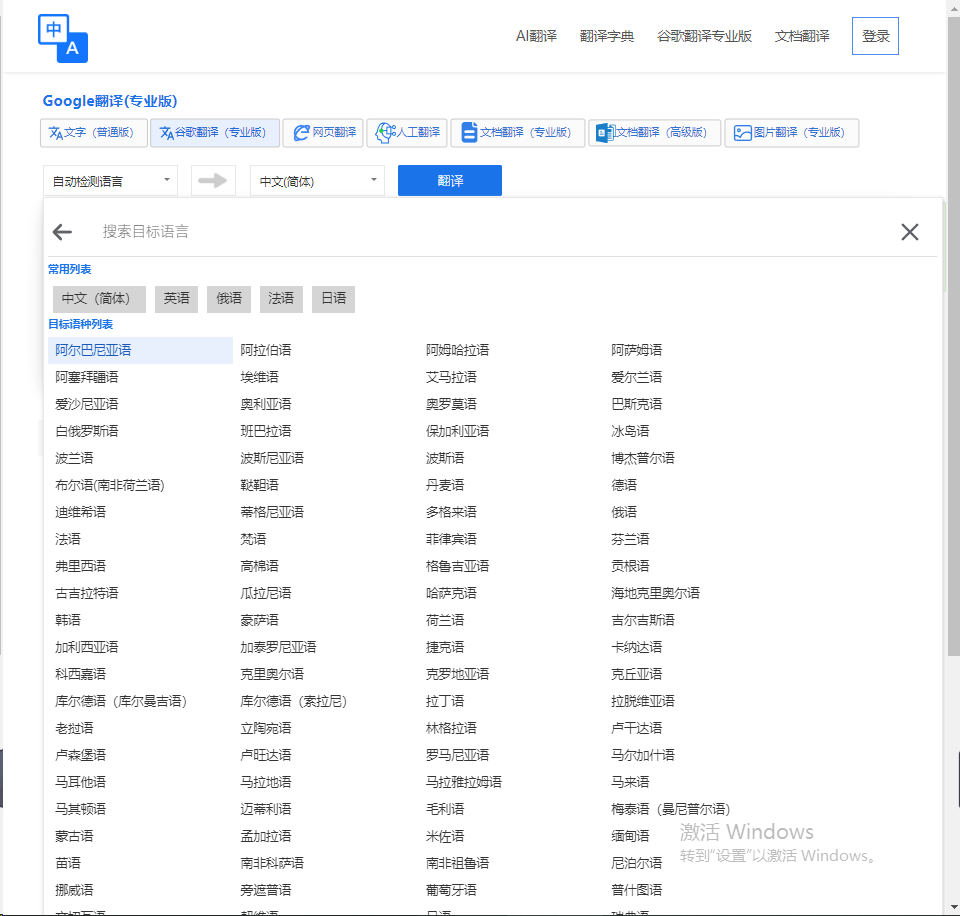Viewport: 960px width, 916px height.
Task: Select 蒙古语 as target language
Action: click(x=74, y=836)
